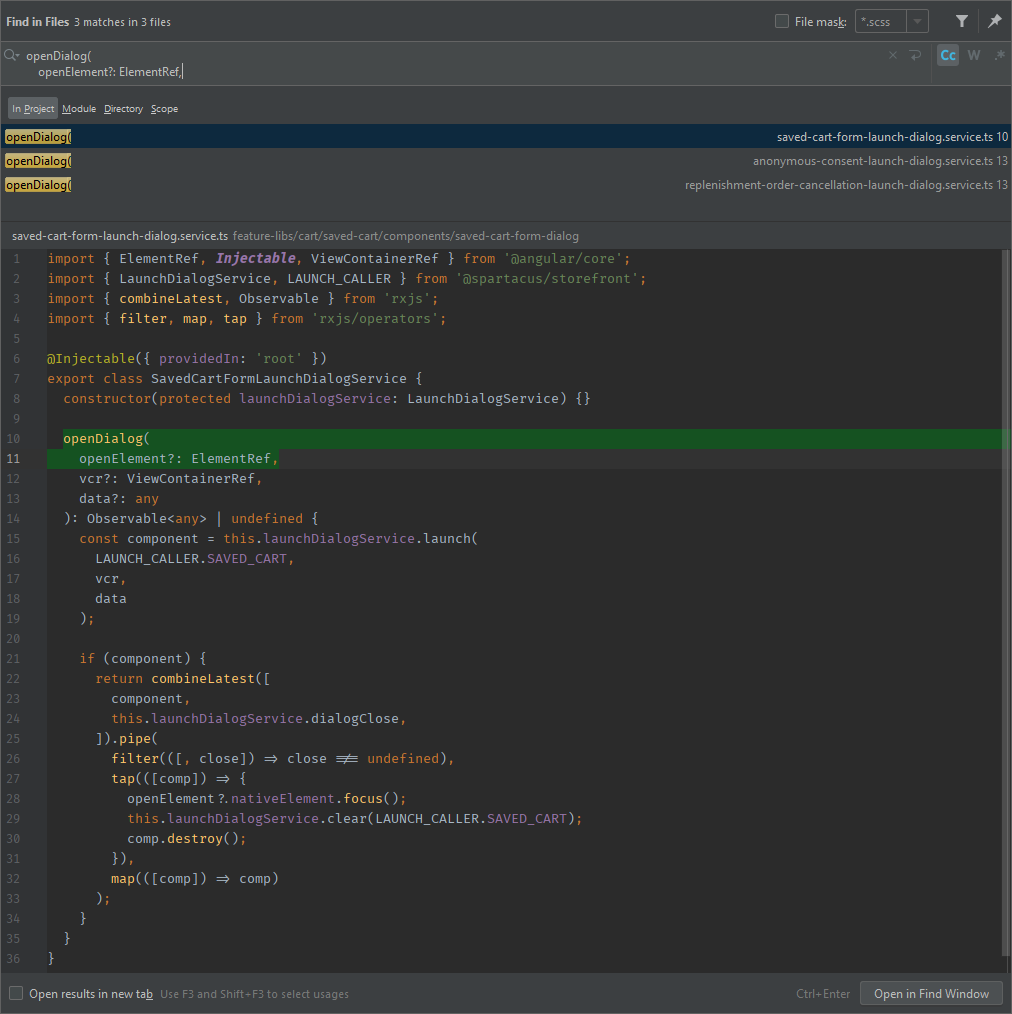Click the *.scss file mask combo box
This screenshot has width=1012, height=1014.
pos(892,21)
